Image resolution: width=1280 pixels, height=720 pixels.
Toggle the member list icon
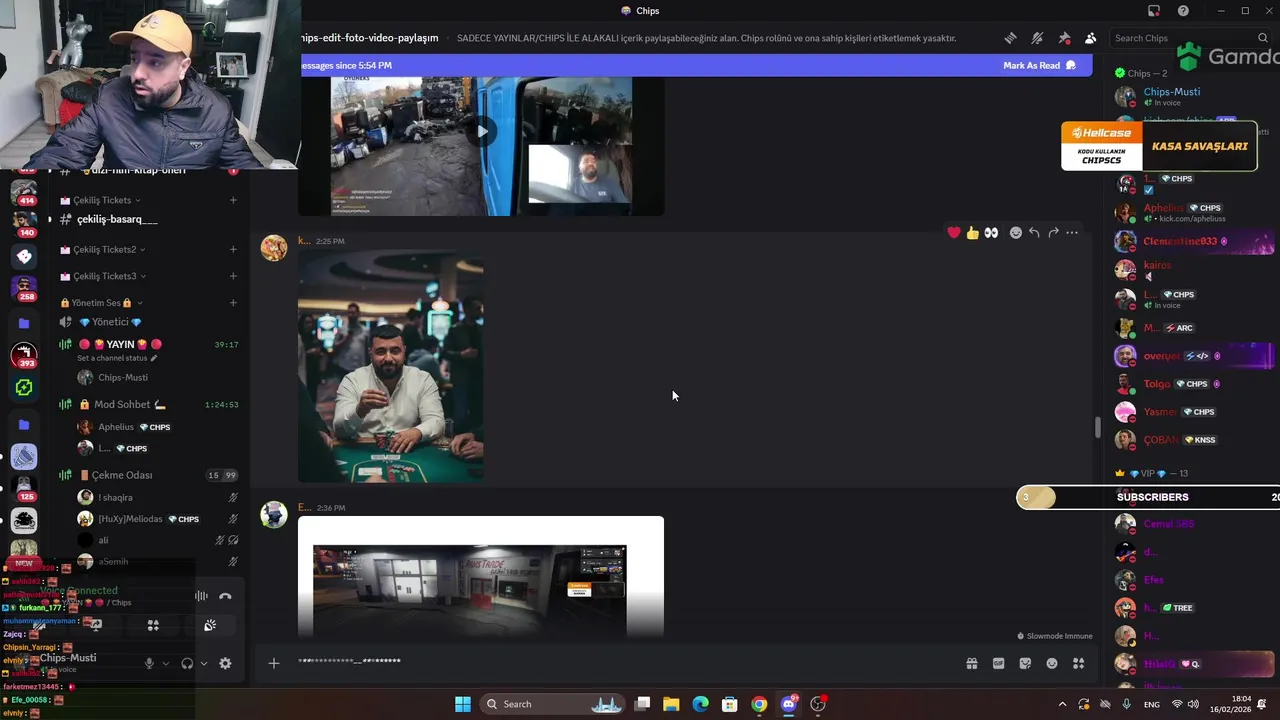coord(1091,38)
